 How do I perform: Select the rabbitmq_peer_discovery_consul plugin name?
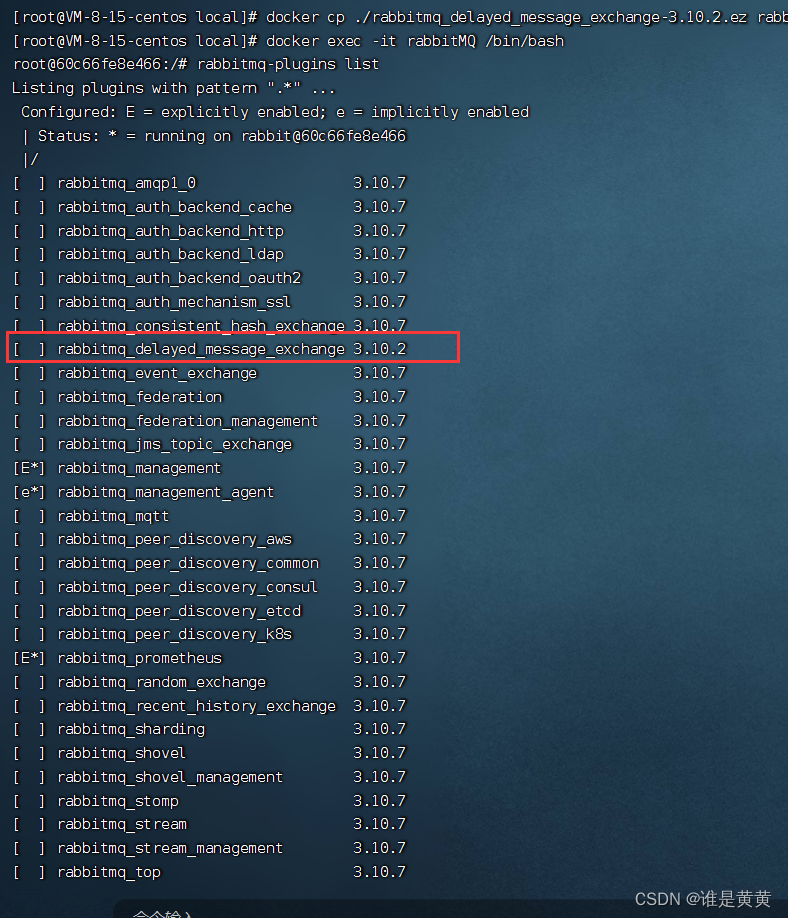click(187, 587)
